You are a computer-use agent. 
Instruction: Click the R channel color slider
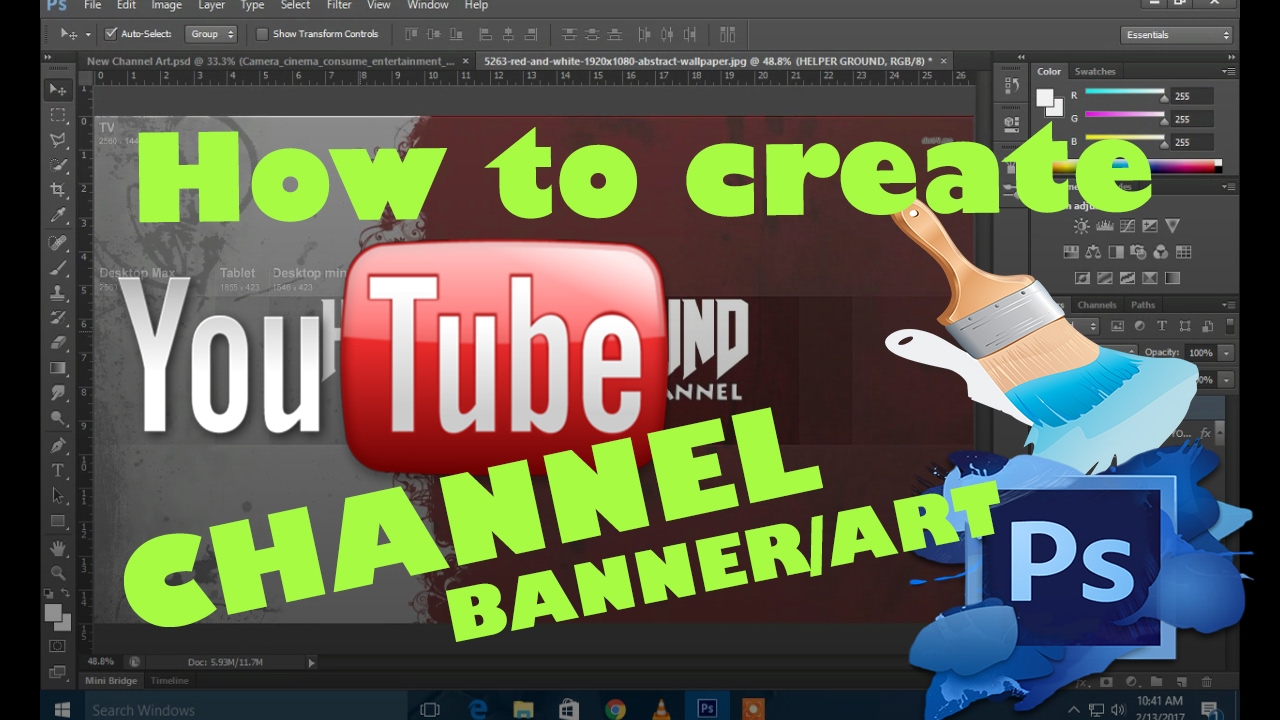click(1125, 94)
